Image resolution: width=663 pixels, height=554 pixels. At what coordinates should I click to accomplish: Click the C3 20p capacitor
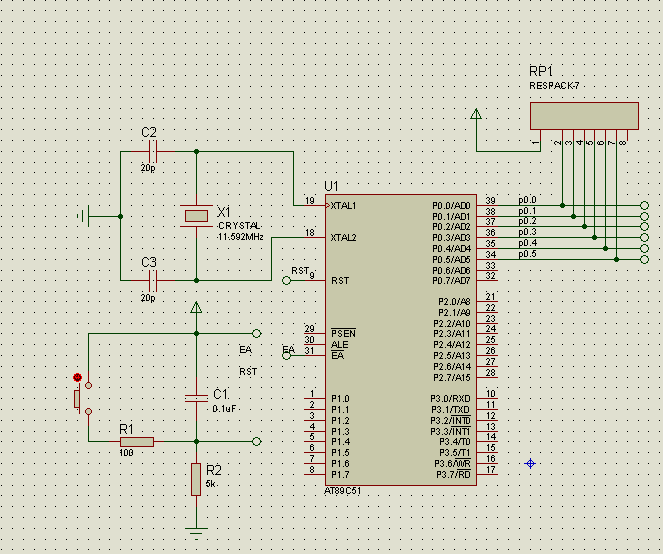click(153, 280)
